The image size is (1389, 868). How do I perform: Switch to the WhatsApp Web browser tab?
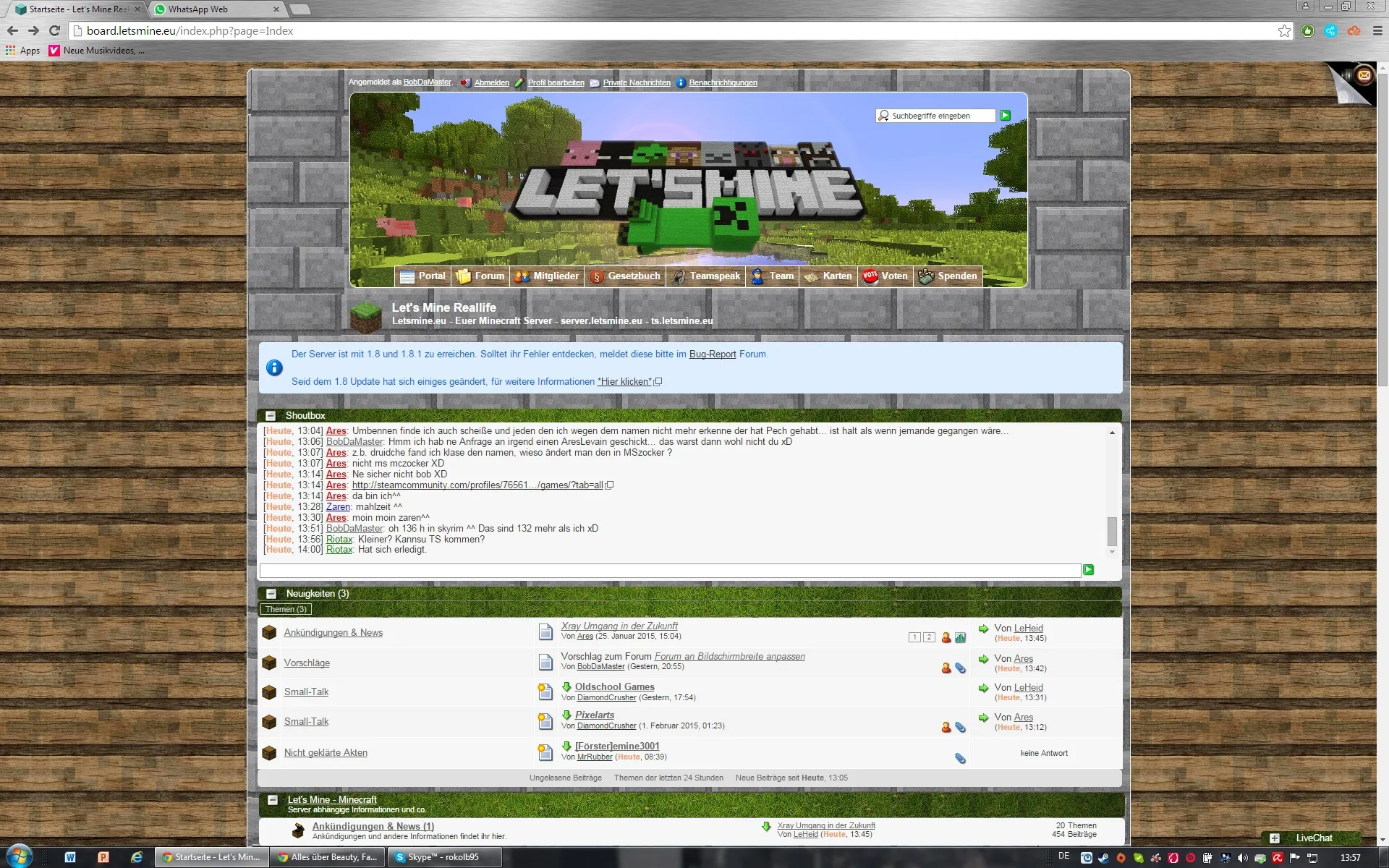pos(216,9)
